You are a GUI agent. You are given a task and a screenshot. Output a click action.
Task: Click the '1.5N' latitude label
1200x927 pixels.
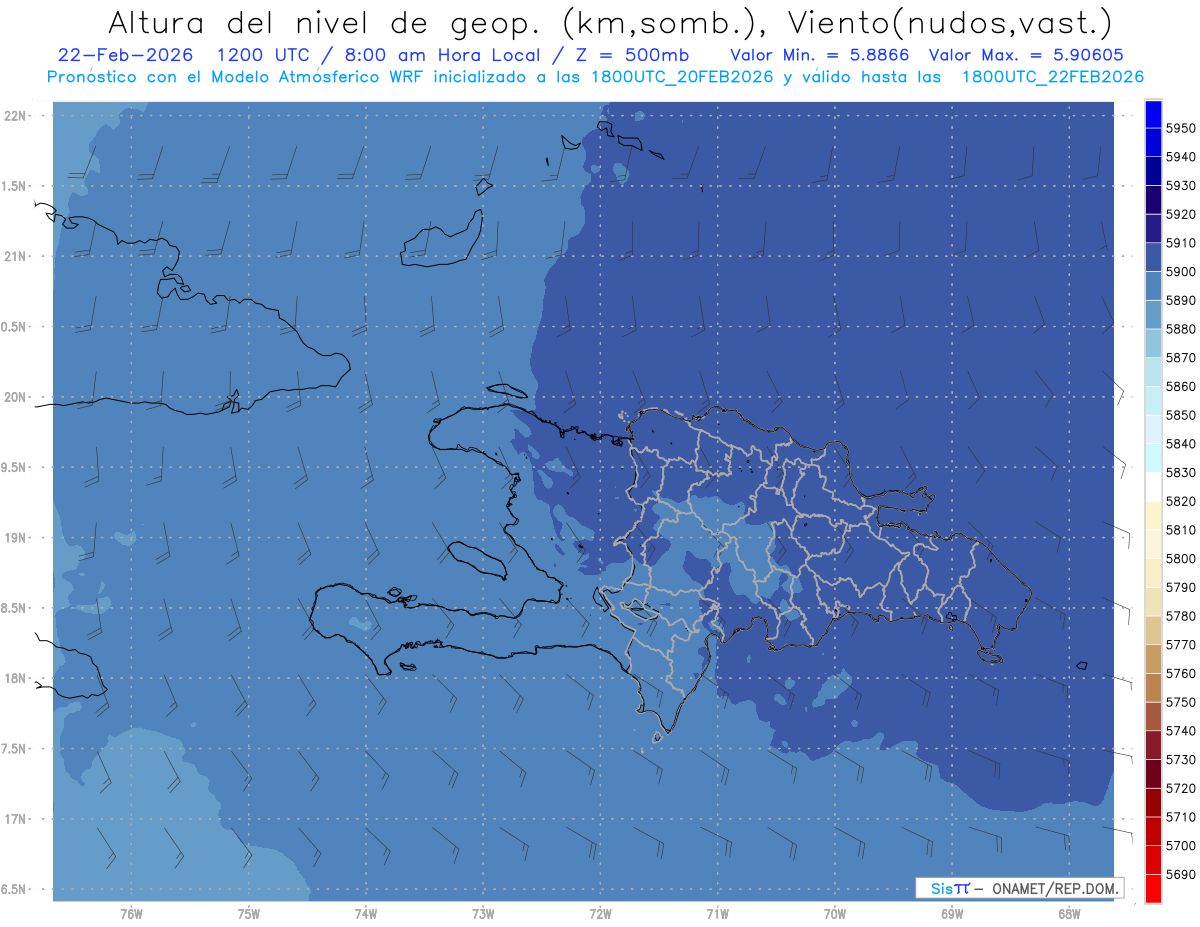pyautogui.click(x=14, y=186)
